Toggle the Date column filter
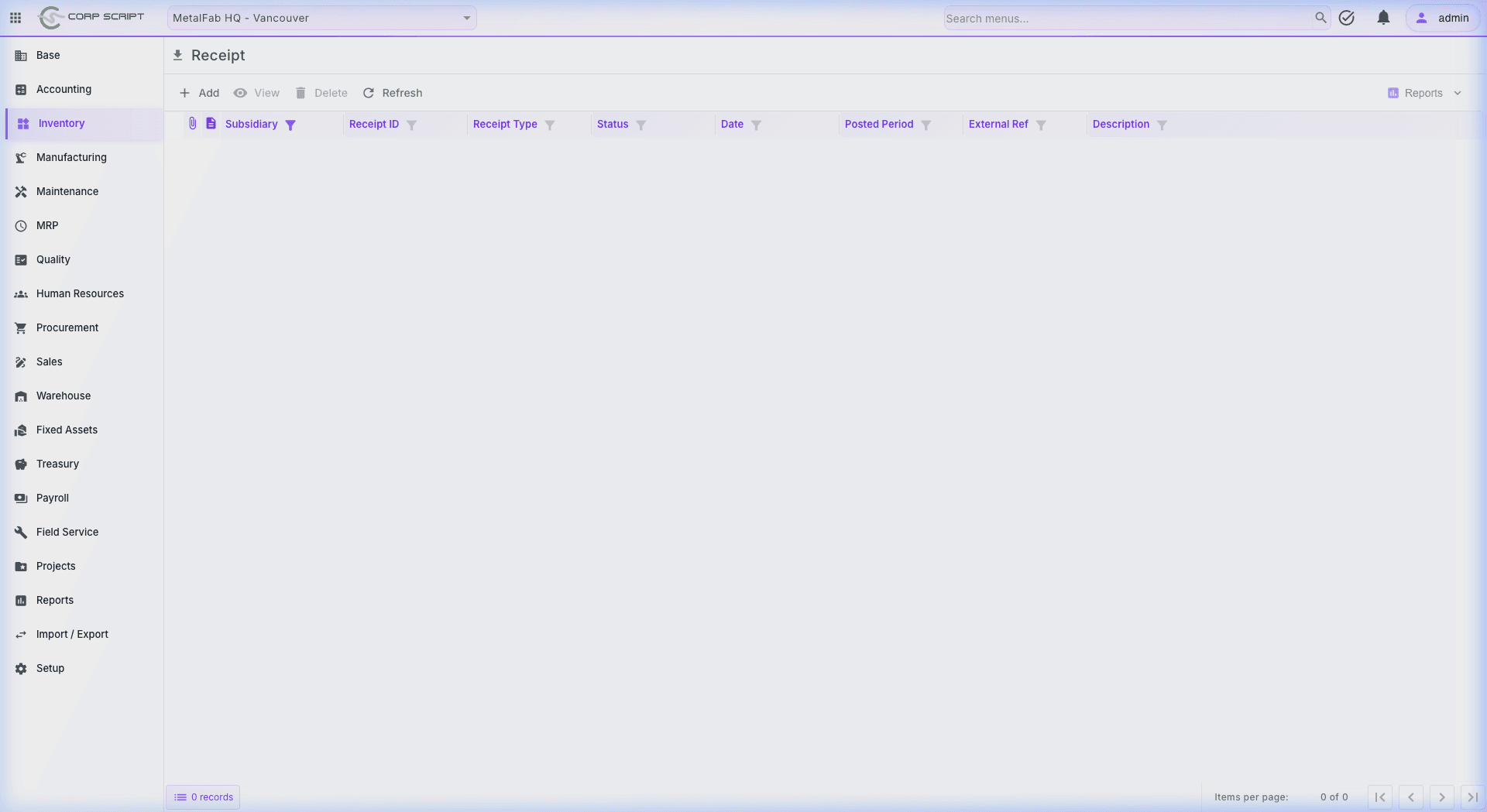Image resolution: width=1487 pixels, height=812 pixels. point(757,124)
